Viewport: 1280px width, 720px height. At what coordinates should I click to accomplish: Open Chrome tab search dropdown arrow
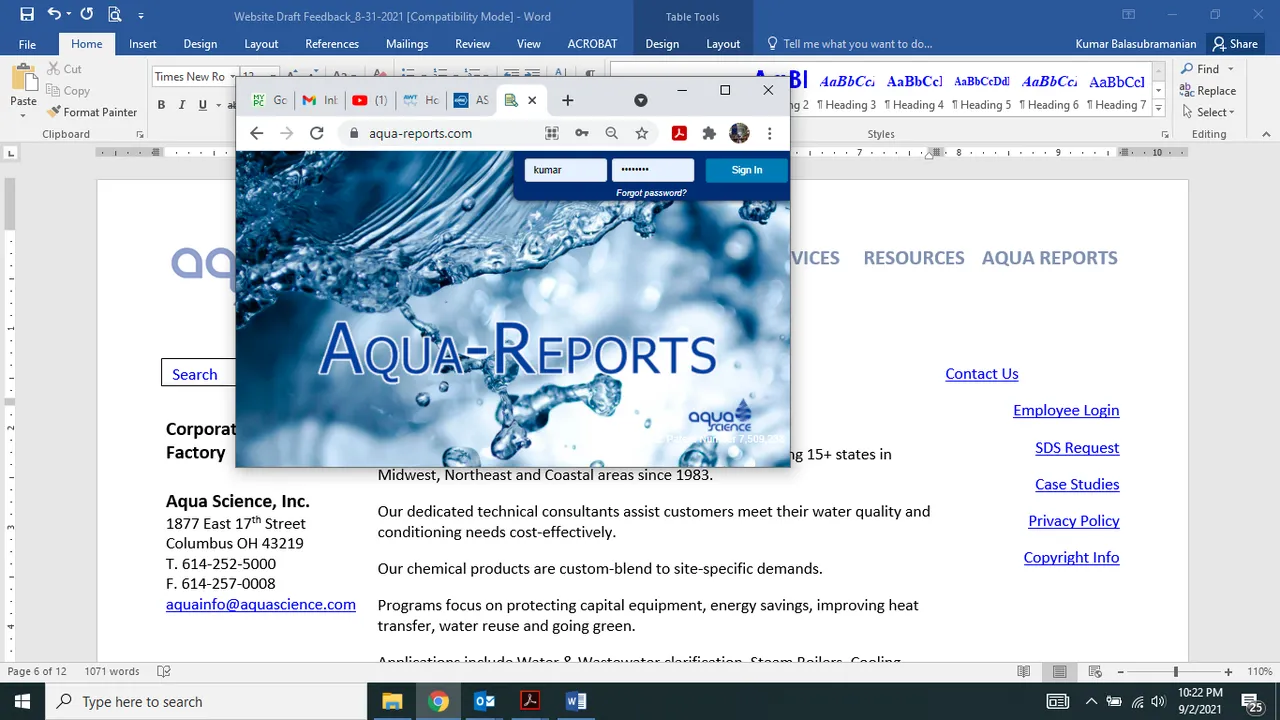coord(641,100)
